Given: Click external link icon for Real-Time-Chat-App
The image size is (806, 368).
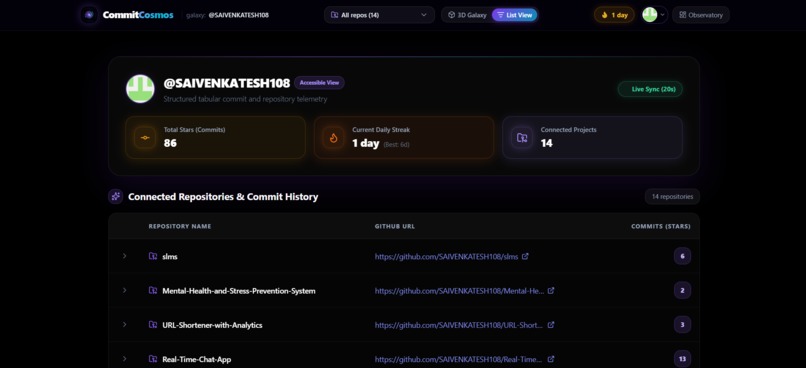Looking at the screenshot, I should click(551, 359).
